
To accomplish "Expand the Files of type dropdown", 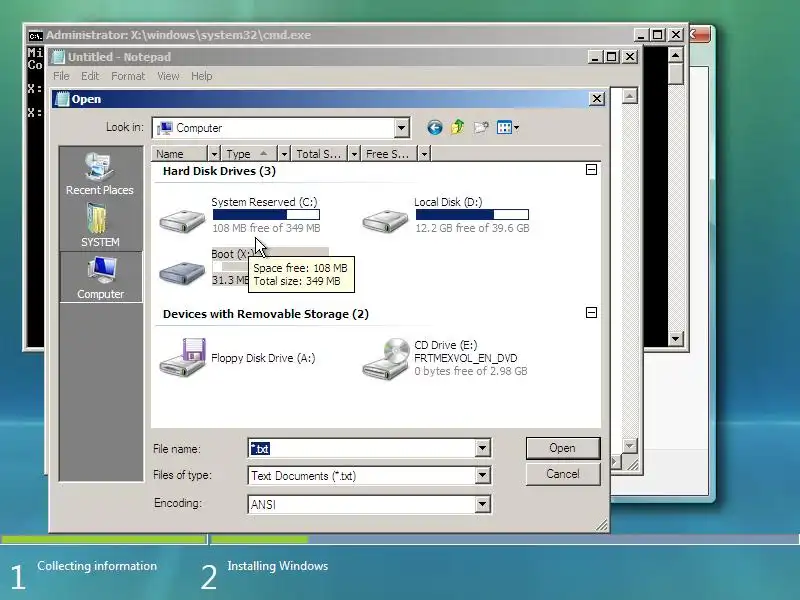I will point(482,476).
